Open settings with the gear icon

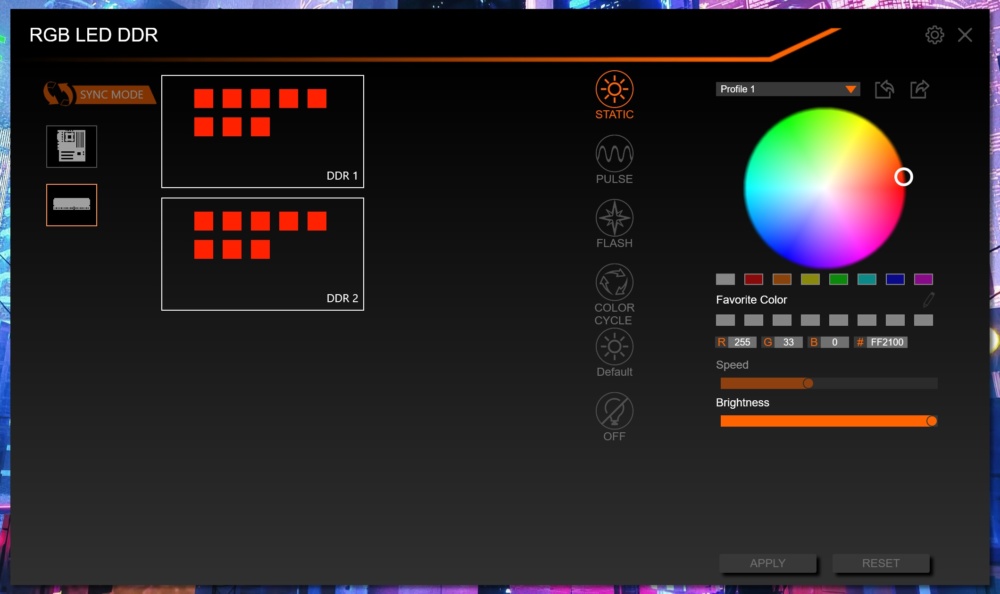click(x=934, y=34)
